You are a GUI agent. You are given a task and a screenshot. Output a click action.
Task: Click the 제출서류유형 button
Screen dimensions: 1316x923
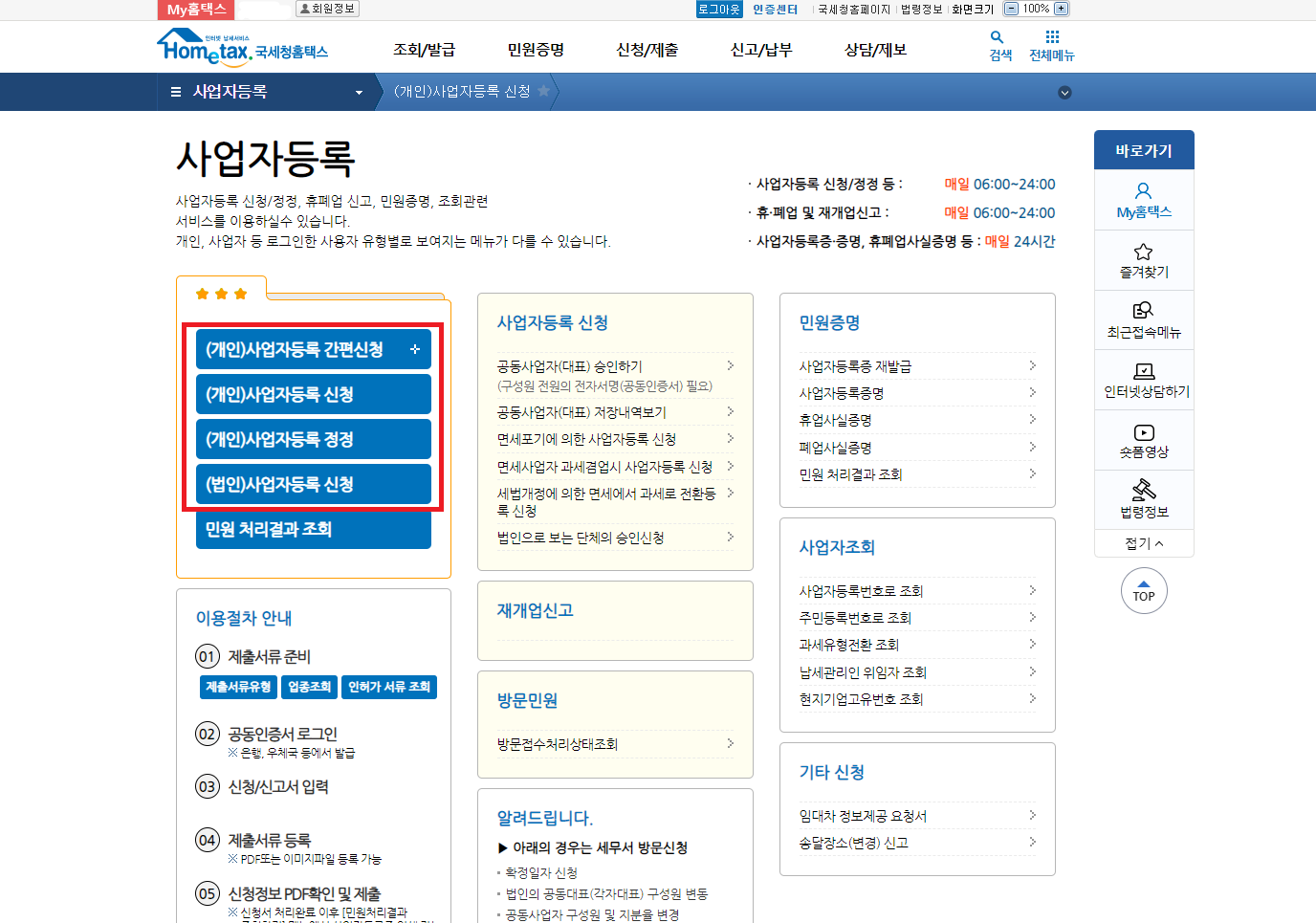click(238, 687)
